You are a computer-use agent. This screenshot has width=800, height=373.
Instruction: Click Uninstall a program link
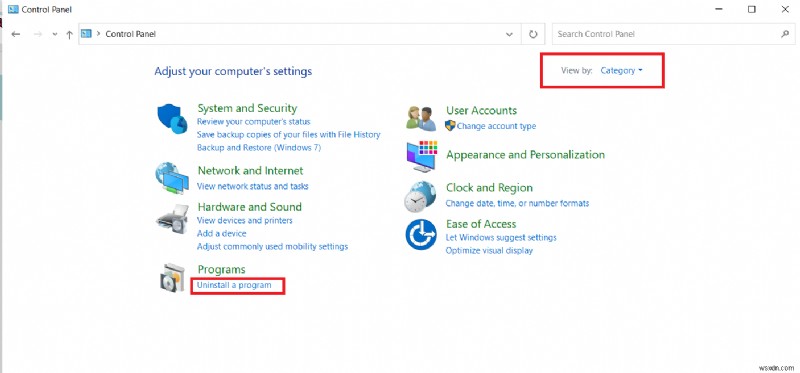pos(234,285)
